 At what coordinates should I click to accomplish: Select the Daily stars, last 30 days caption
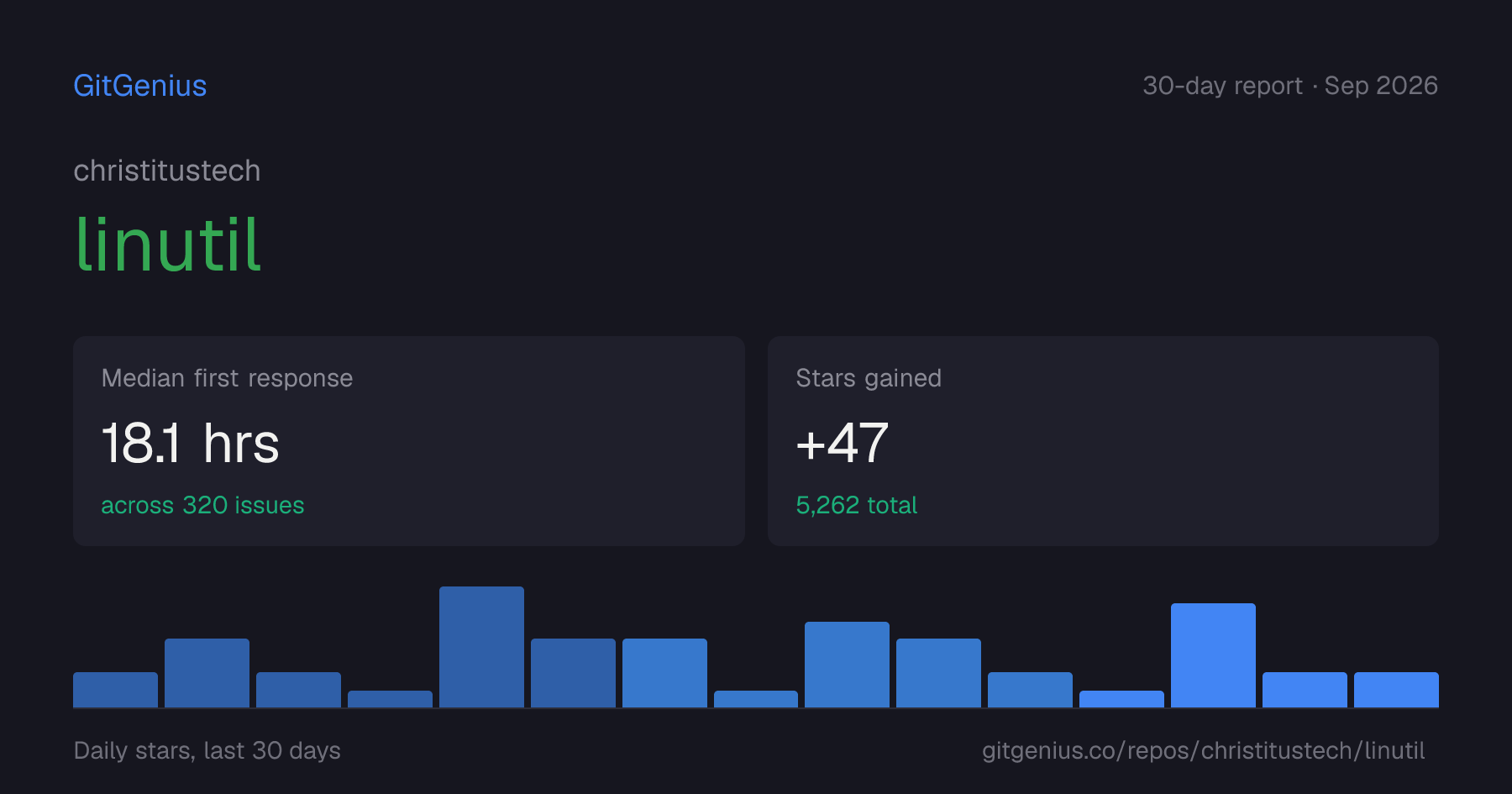point(207,750)
